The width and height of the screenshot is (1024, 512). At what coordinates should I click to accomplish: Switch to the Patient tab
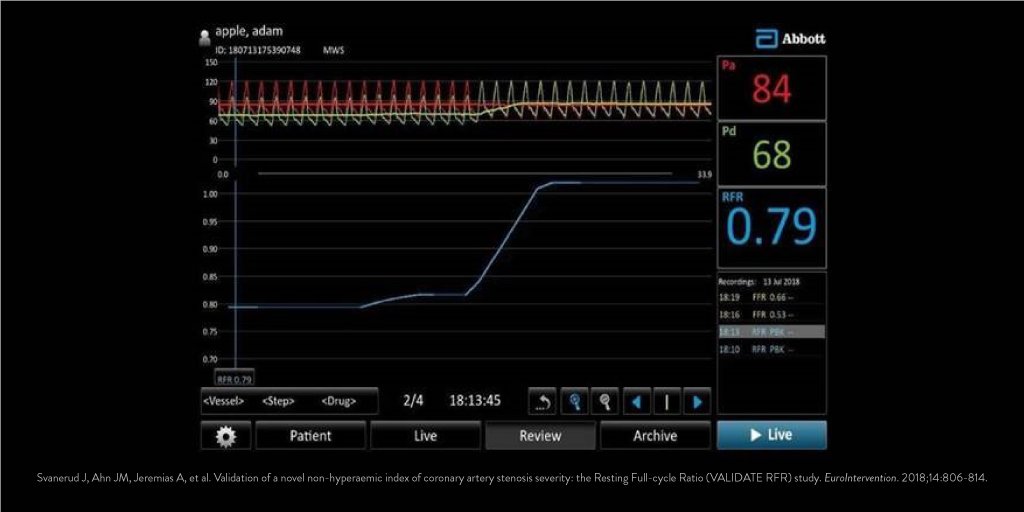(x=310, y=436)
